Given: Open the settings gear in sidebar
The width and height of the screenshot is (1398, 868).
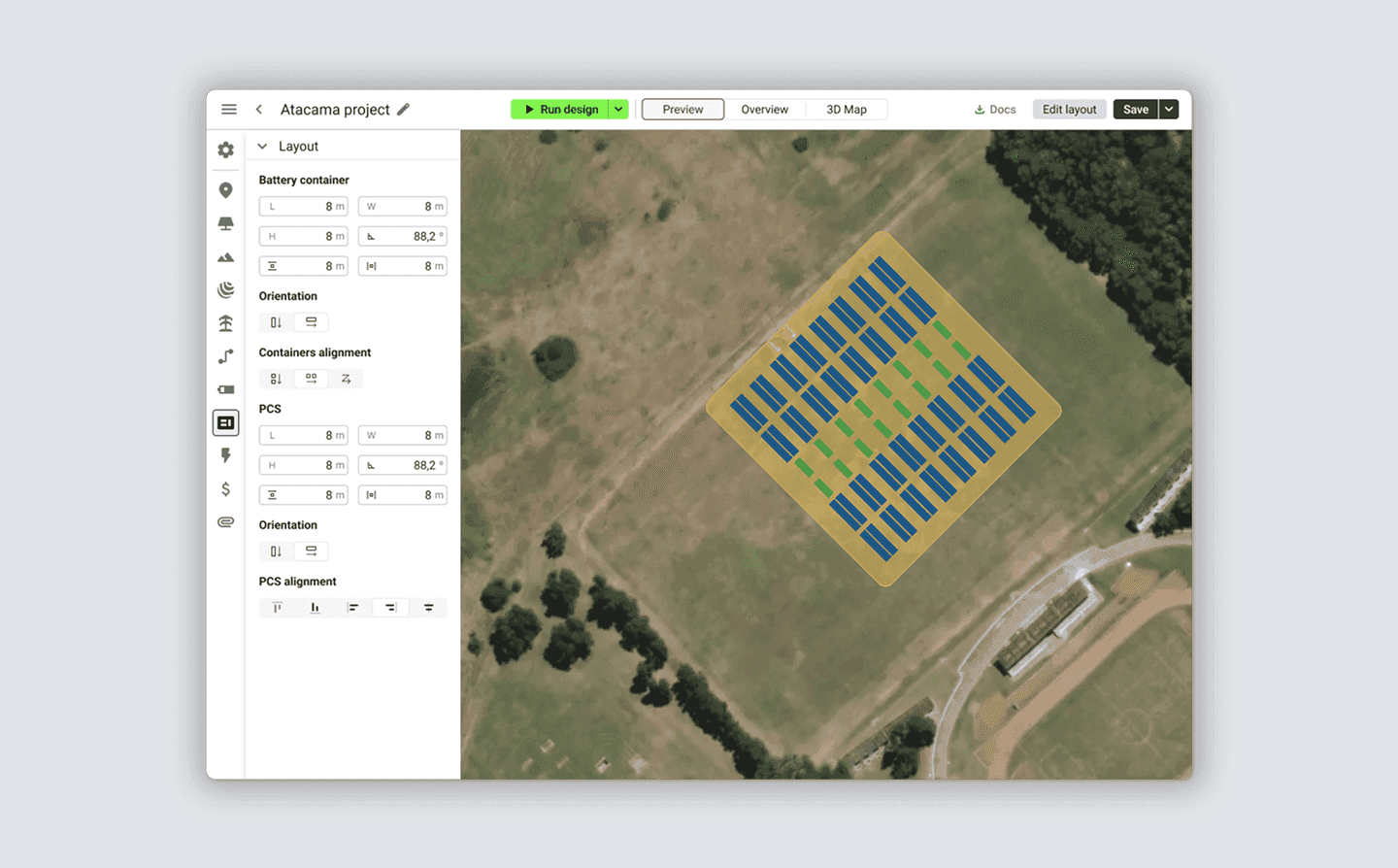Looking at the screenshot, I should 226,150.
